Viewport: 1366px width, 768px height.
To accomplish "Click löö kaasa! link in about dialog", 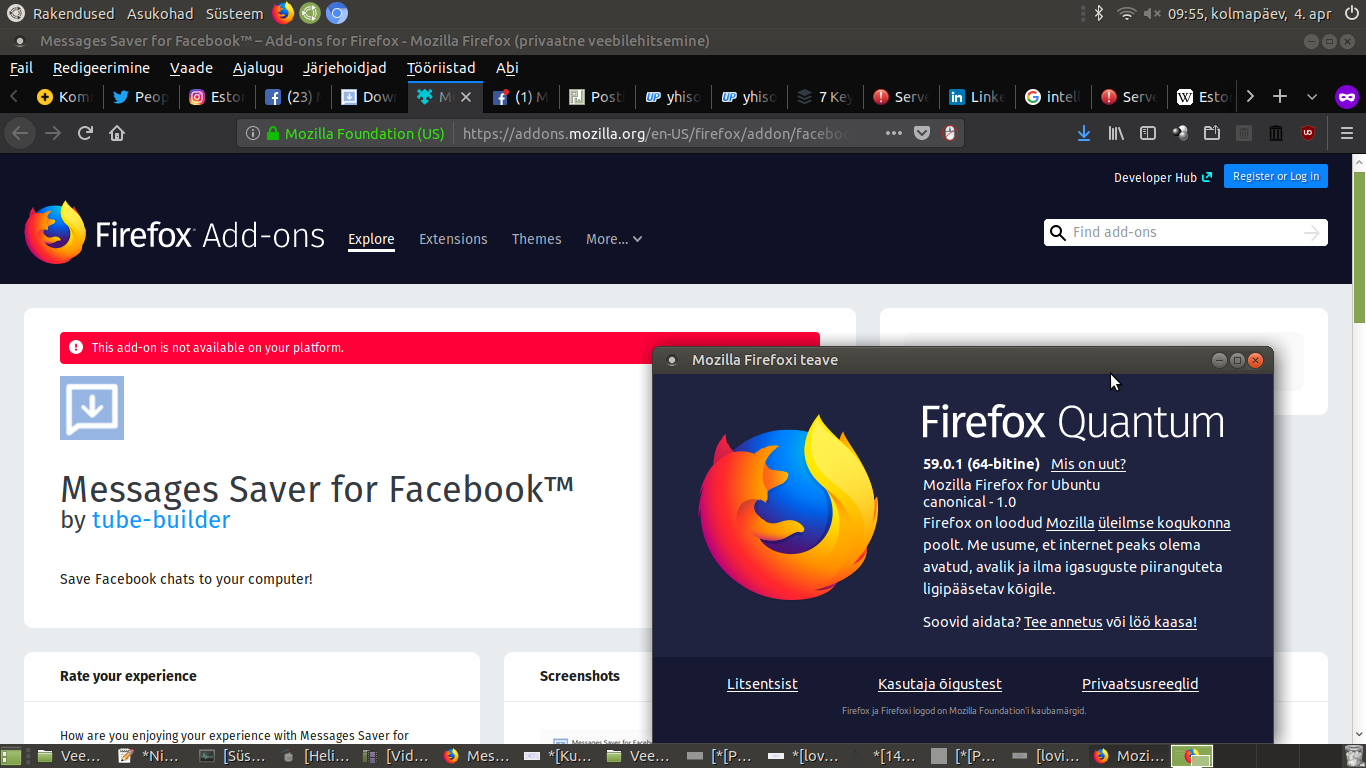I will click(x=1163, y=622).
